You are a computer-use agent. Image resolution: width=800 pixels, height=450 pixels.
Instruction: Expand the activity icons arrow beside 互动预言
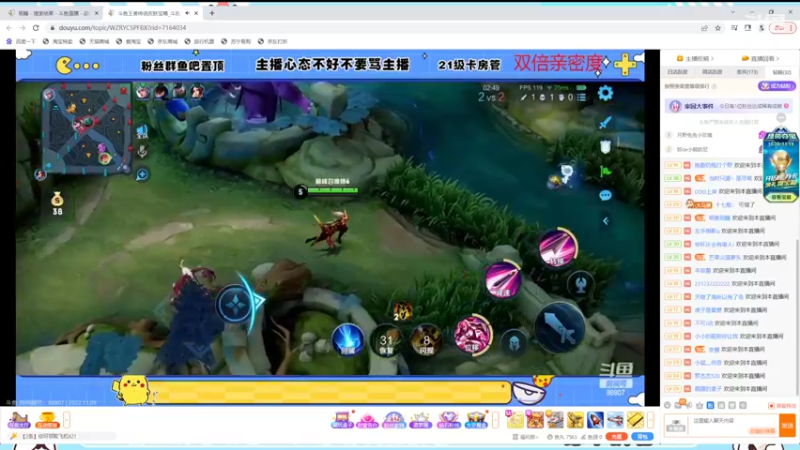pos(67,420)
